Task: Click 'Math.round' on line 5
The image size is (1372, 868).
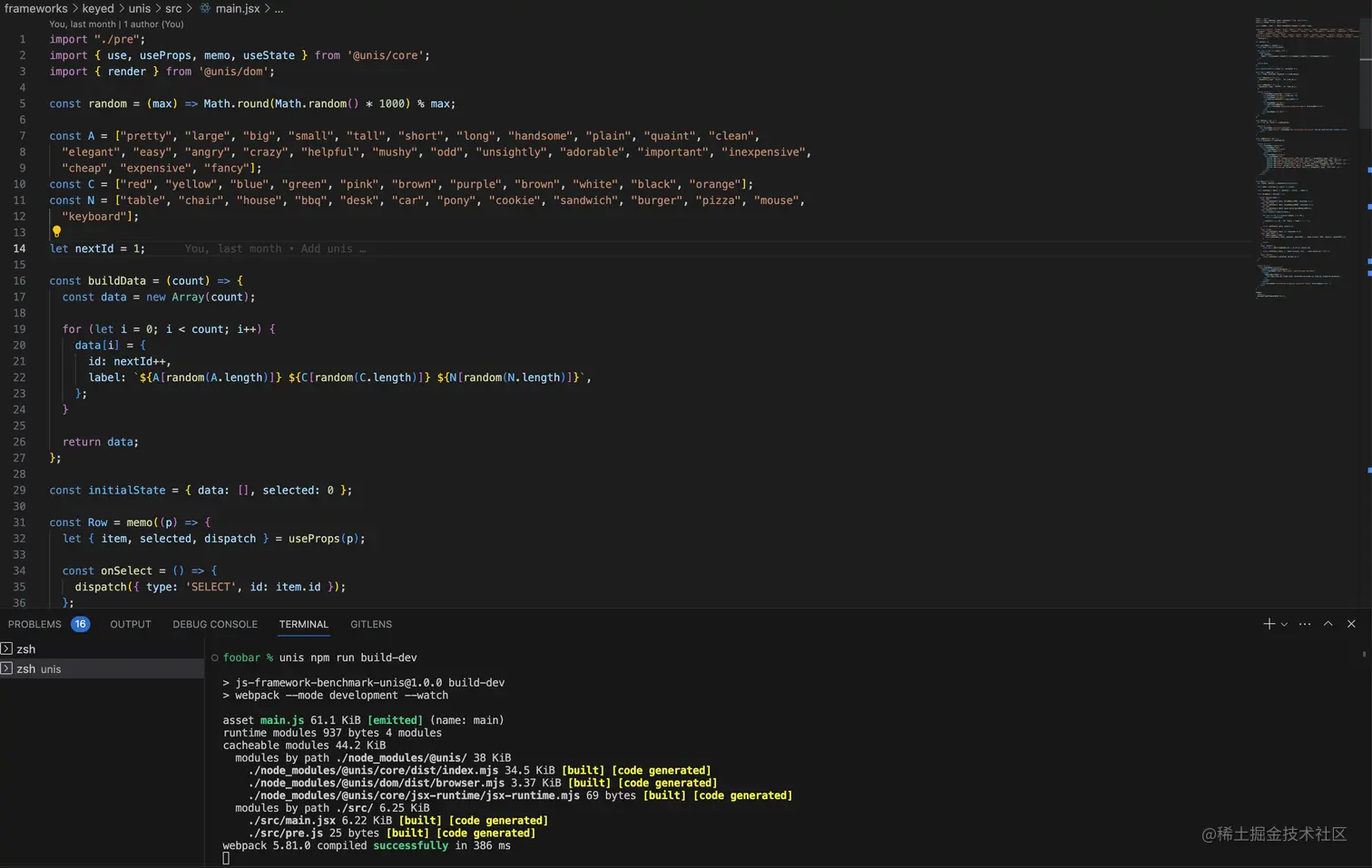Action: (237, 104)
